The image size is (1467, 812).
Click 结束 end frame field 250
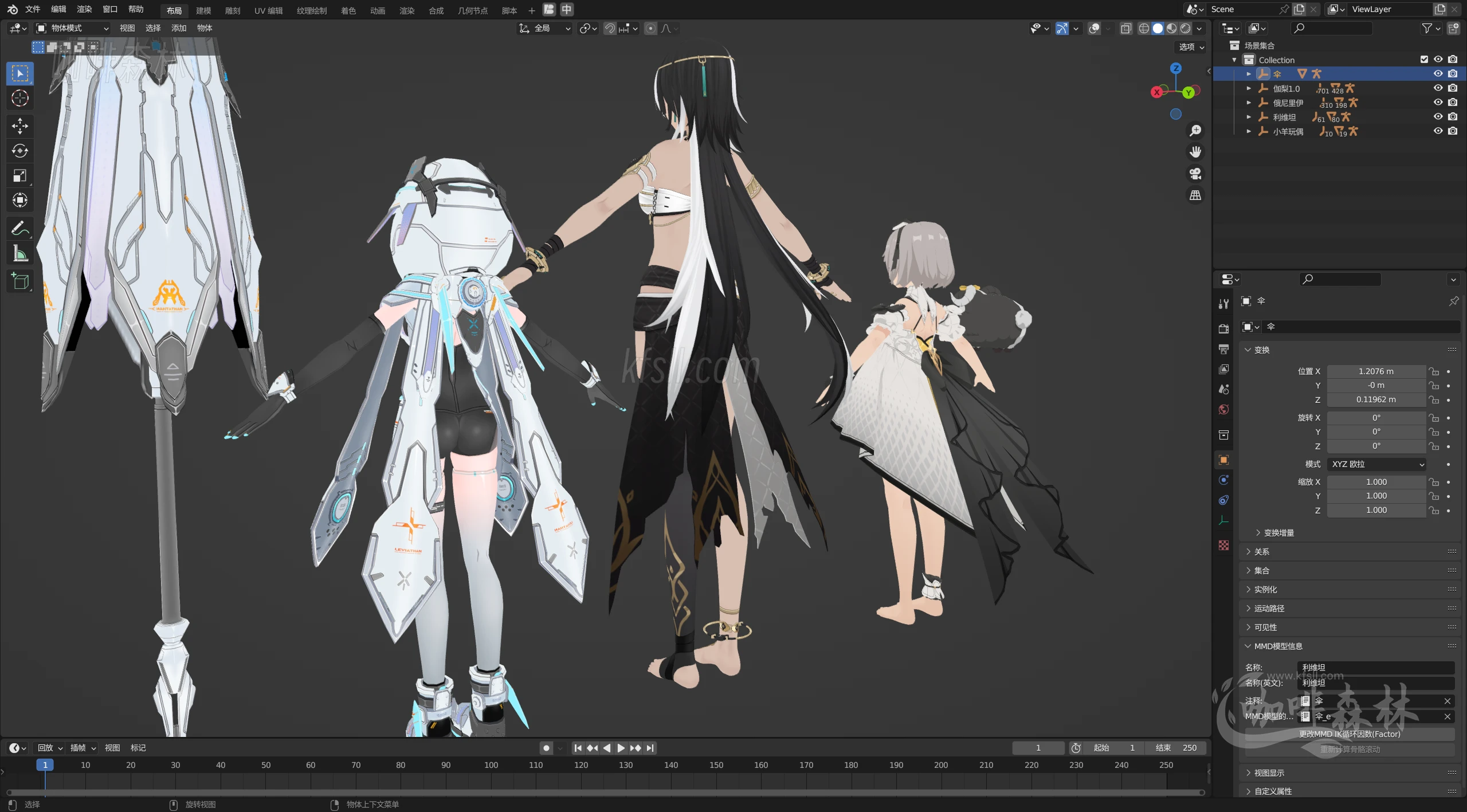tap(1176, 747)
